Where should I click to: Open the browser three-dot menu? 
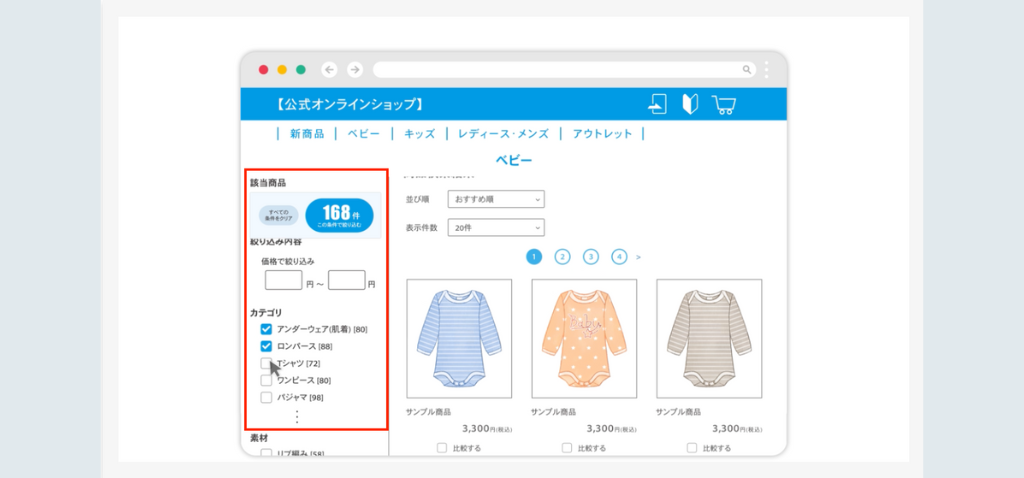(767, 70)
